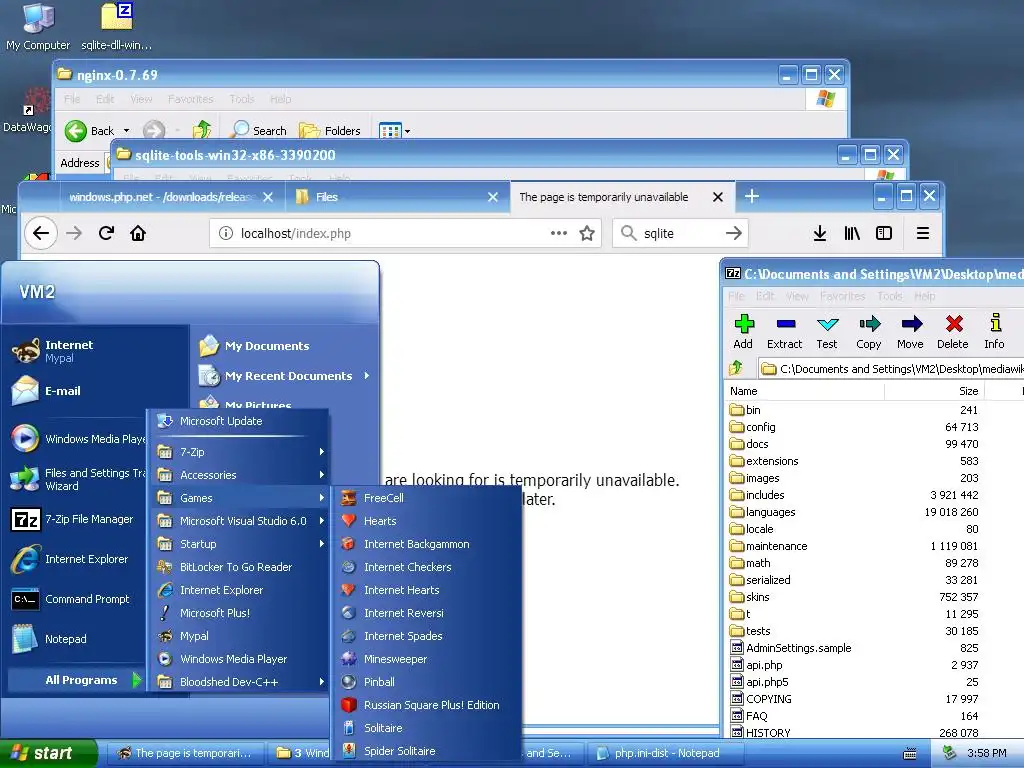The width and height of the screenshot is (1024, 768).
Task: Open Microsoft Update from the programs menu
Action: coord(240,421)
